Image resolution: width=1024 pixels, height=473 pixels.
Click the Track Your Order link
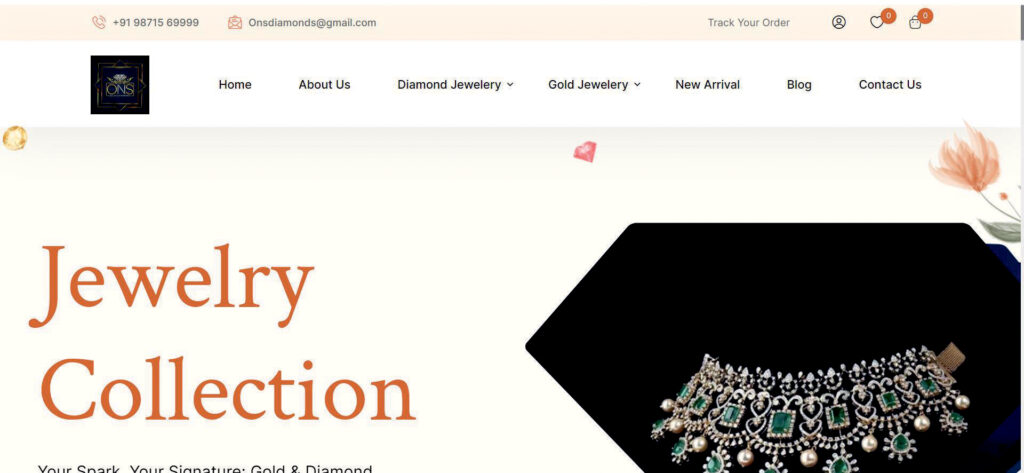(748, 22)
